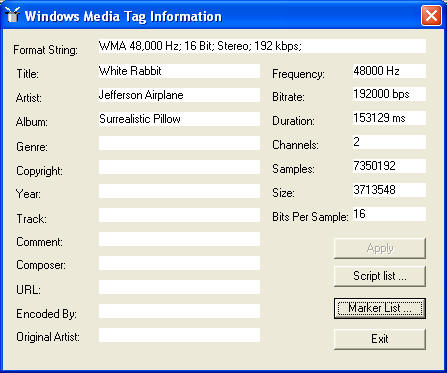The width and height of the screenshot is (447, 373).
Task: Close the Windows Media Tag Information dialog
Action: pyautogui.click(x=431, y=16)
